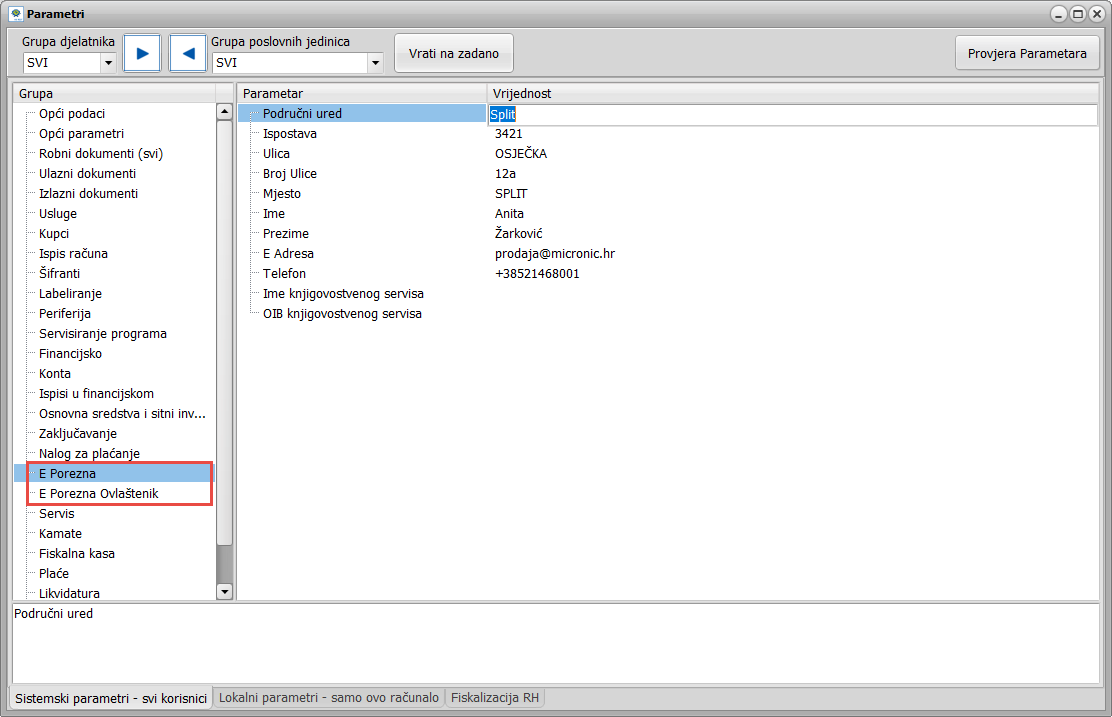
Task: Select the Opći podaci group
Action: [72, 114]
